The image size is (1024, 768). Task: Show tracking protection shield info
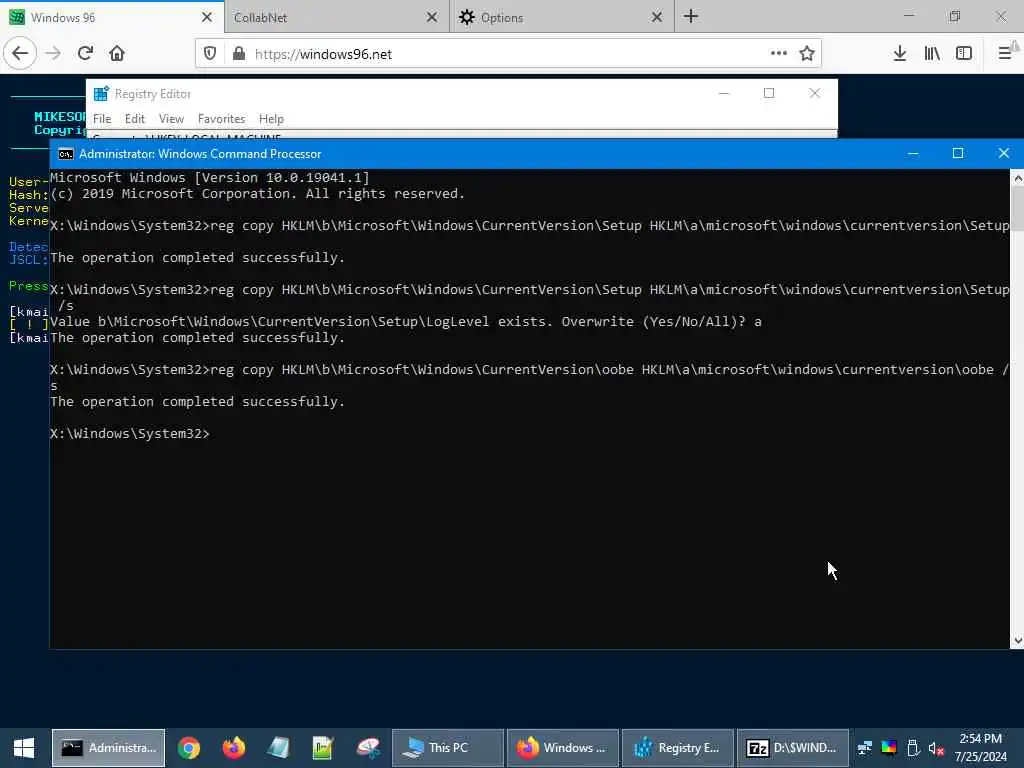point(210,54)
